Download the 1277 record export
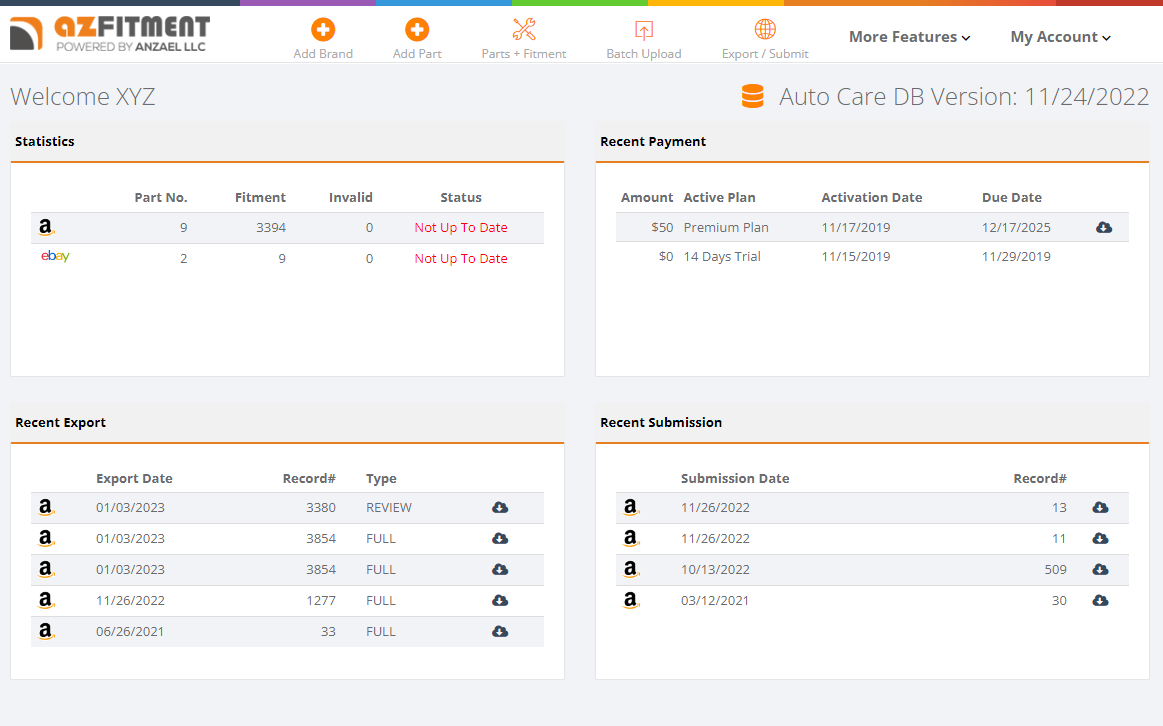Image resolution: width=1163 pixels, height=726 pixels. point(500,600)
